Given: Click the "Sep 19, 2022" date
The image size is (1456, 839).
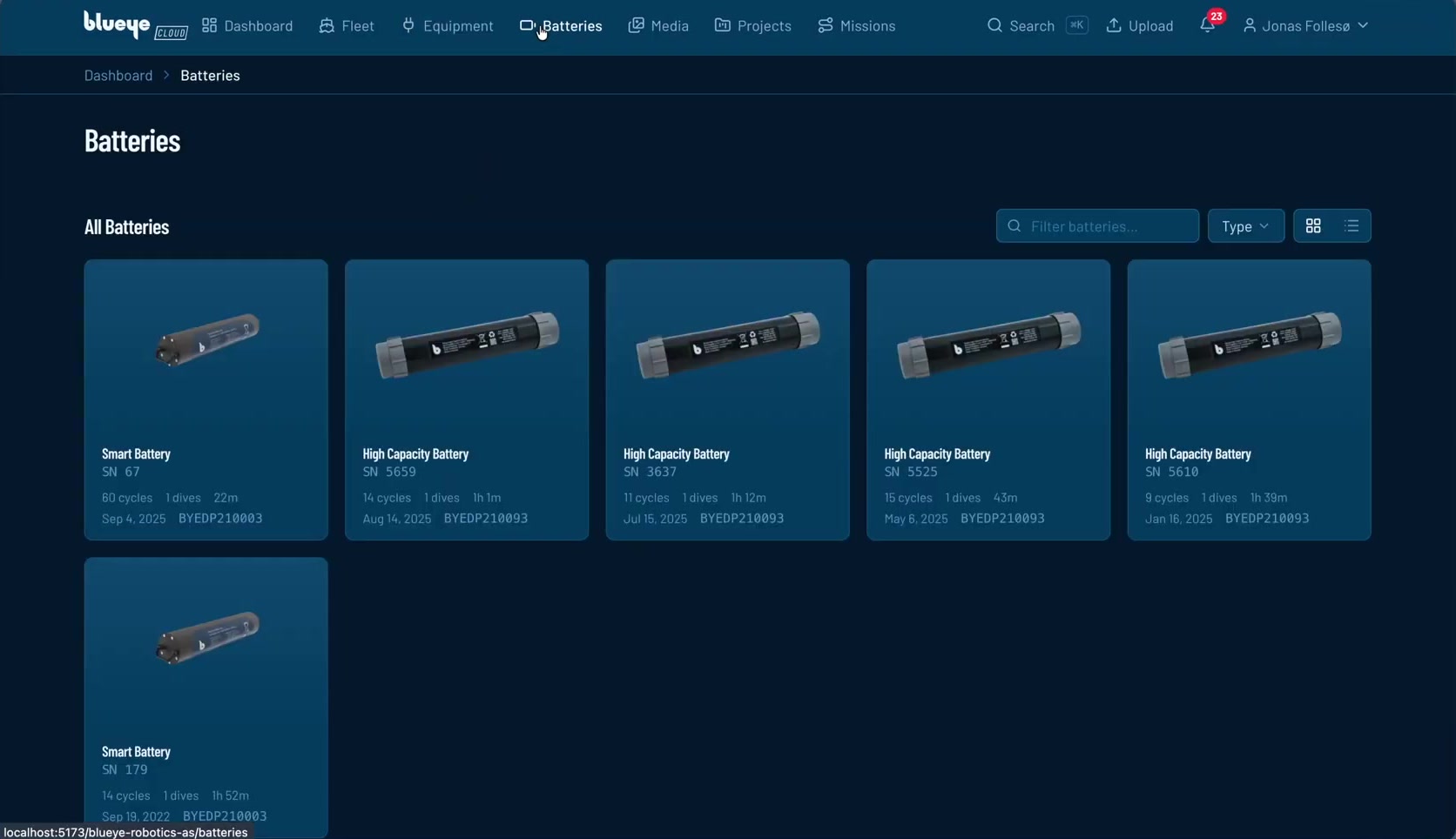Looking at the screenshot, I should 136,816.
